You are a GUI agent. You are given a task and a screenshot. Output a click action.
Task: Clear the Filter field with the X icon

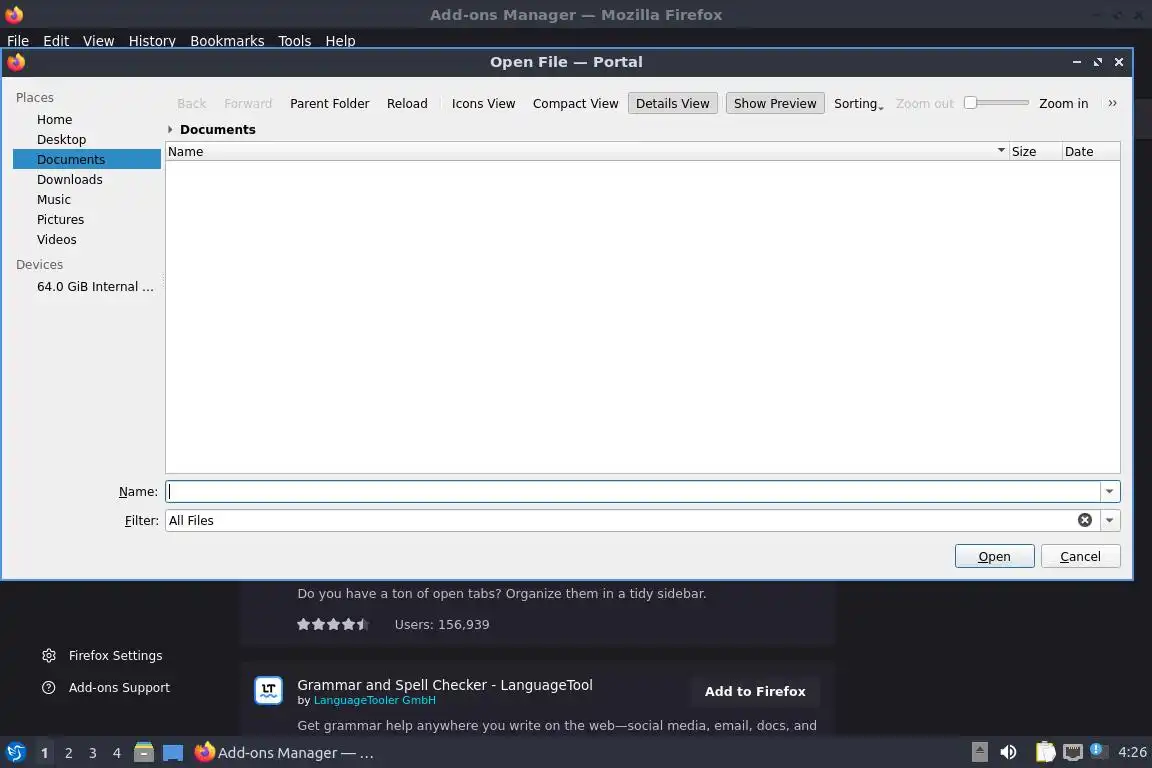pos(1084,520)
